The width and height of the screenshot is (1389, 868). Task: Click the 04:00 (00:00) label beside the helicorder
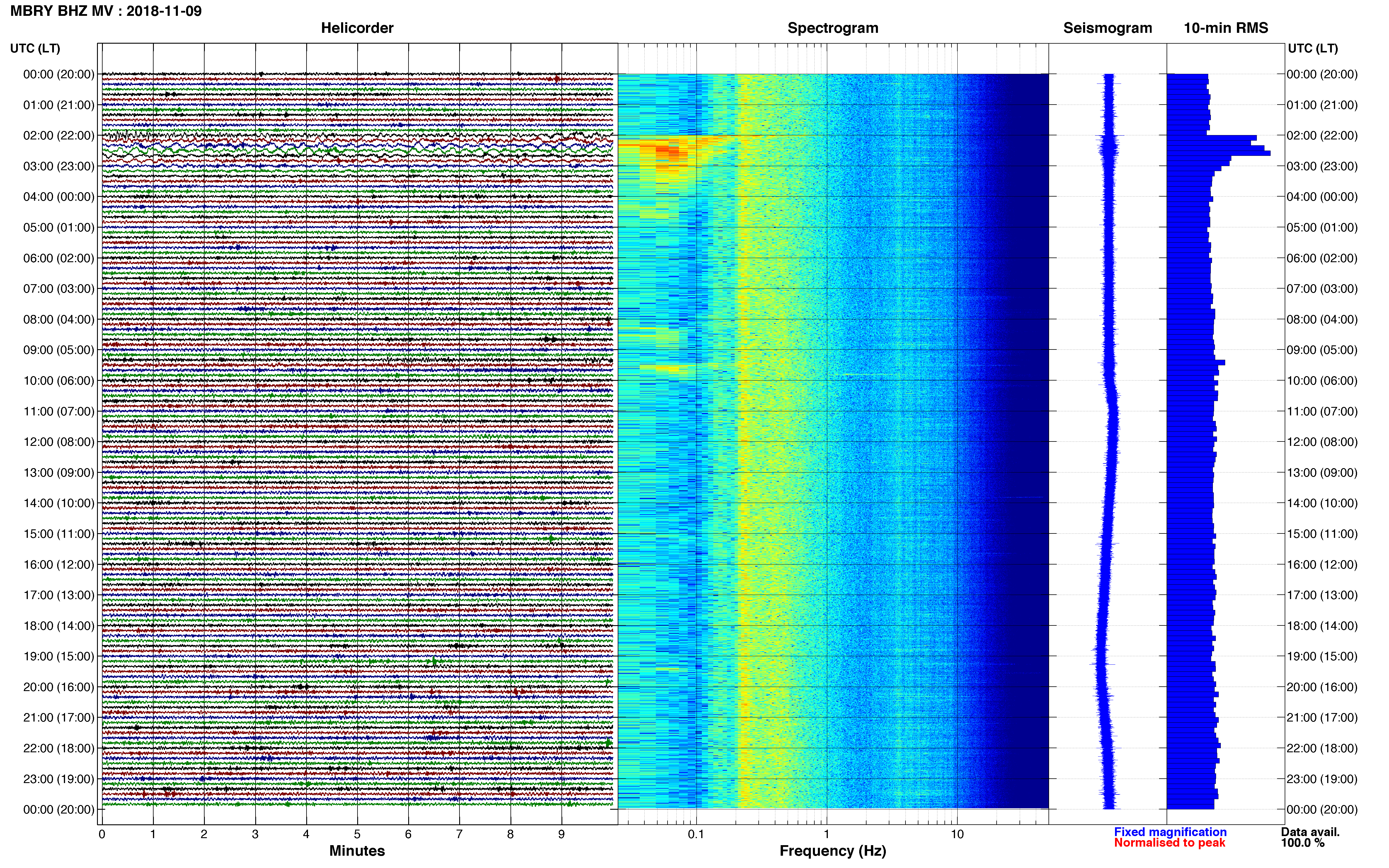click(59, 197)
